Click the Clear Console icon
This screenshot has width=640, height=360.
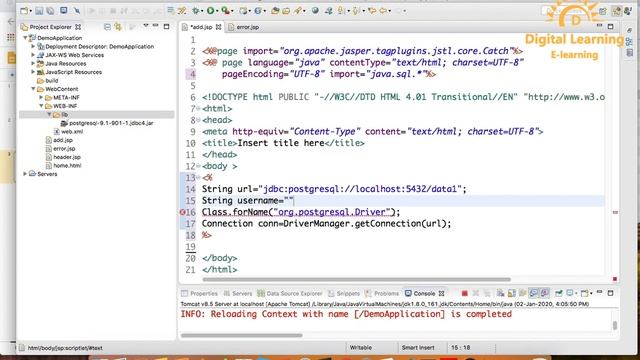(500, 293)
